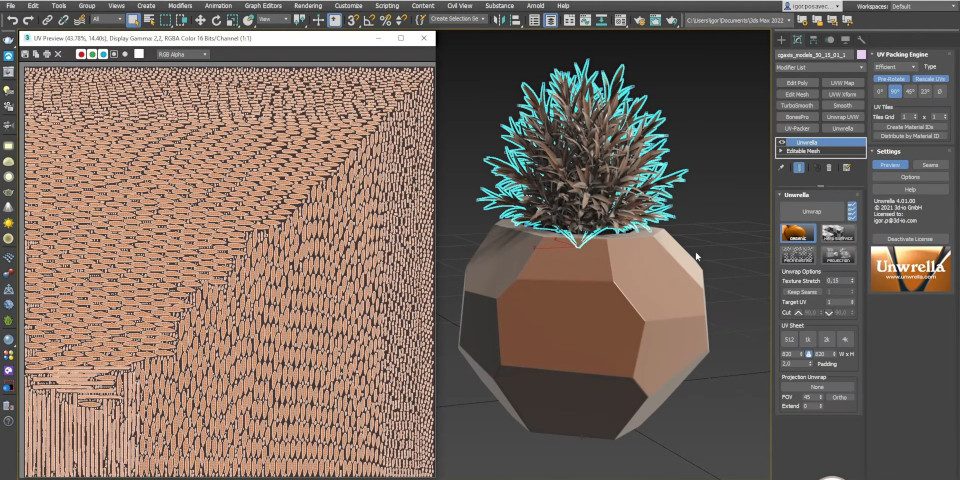Clear image X icon in UV Preview
Viewport: 960px width, 480px height.
(58, 54)
